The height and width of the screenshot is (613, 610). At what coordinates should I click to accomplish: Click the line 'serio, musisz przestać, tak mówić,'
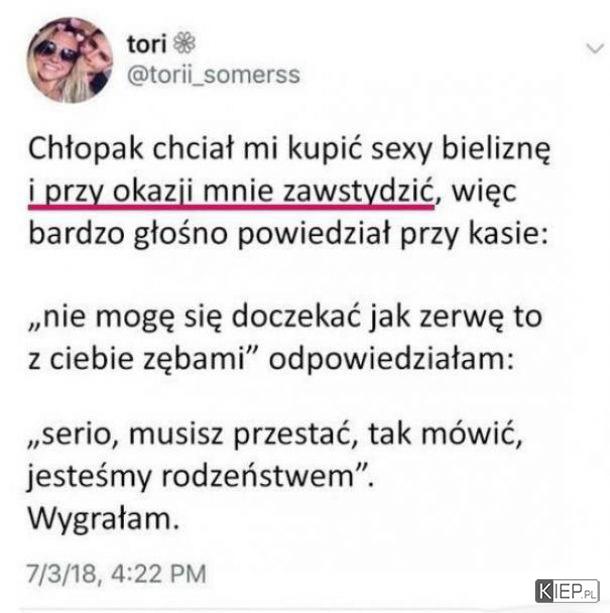point(275,434)
